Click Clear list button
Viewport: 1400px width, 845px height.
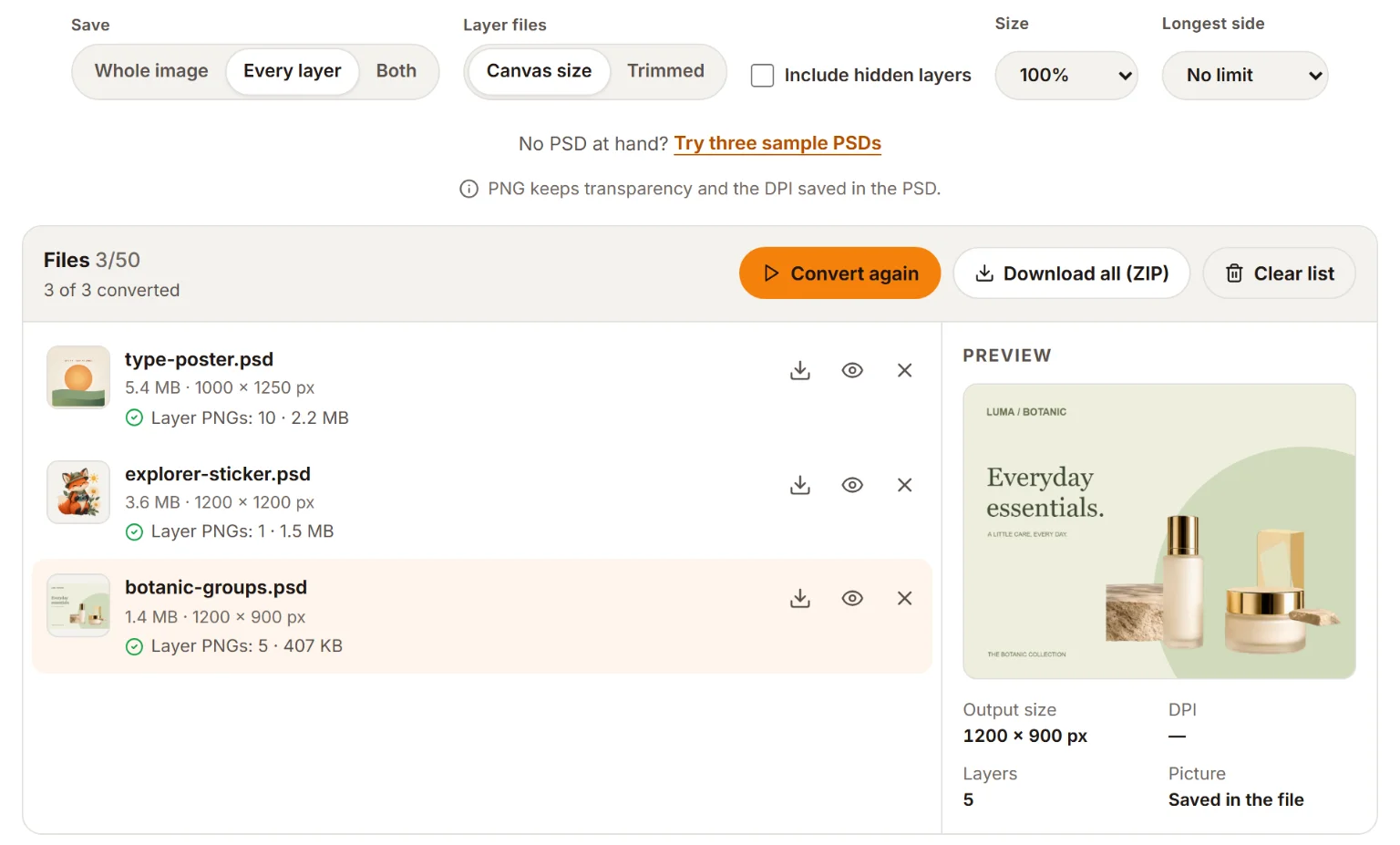(x=1280, y=273)
